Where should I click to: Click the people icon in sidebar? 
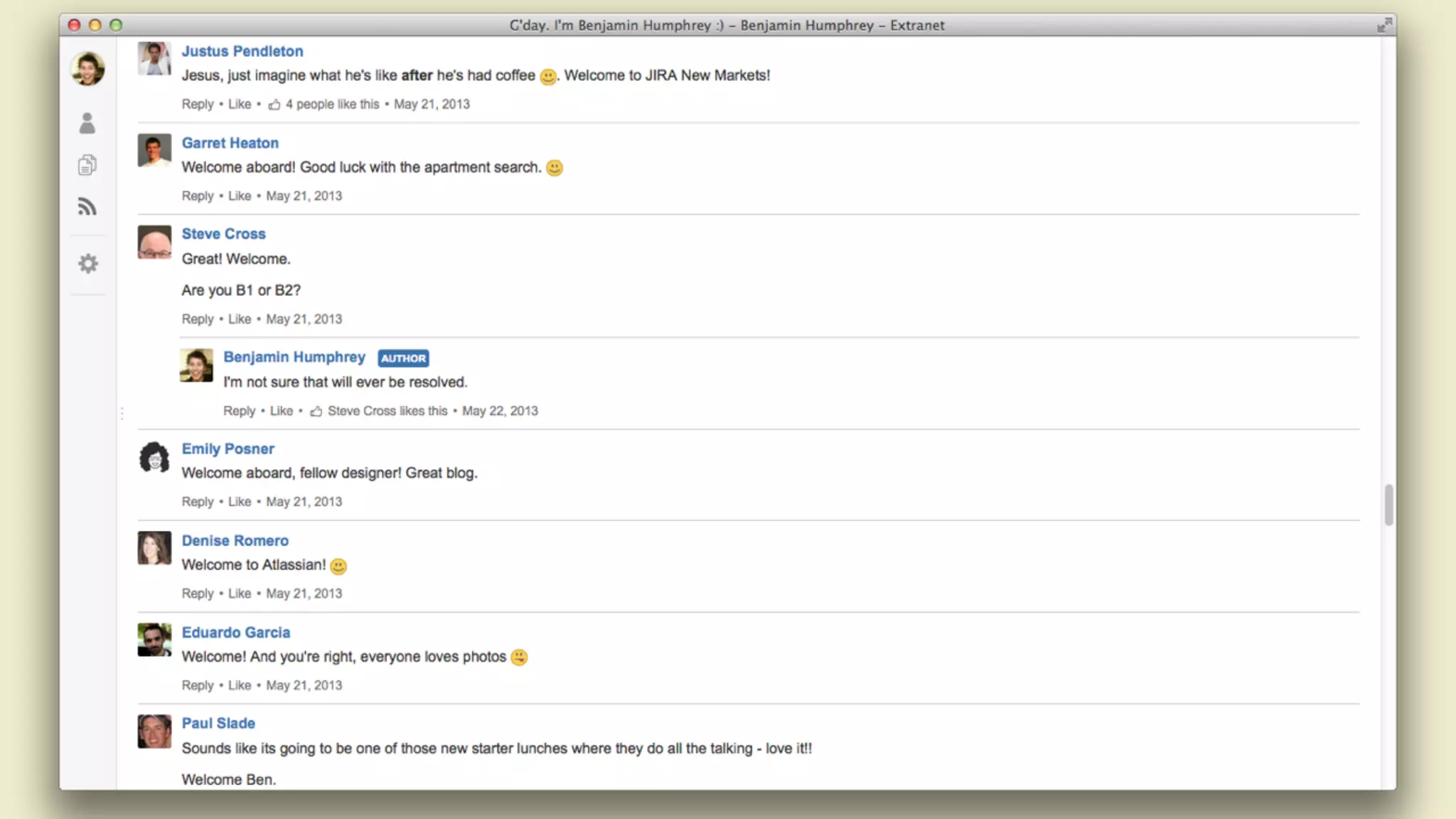pos(87,123)
